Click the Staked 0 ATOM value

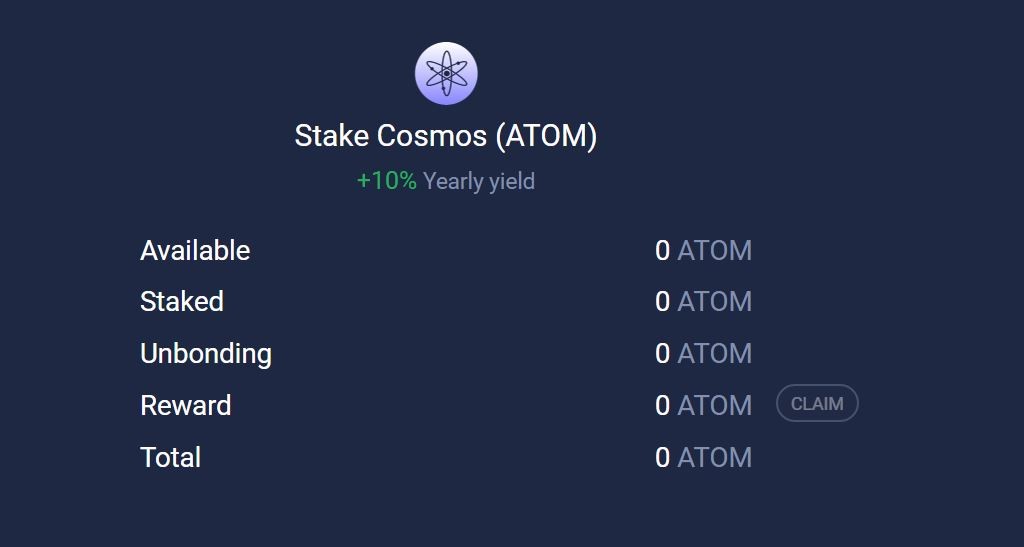pos(703,302)
